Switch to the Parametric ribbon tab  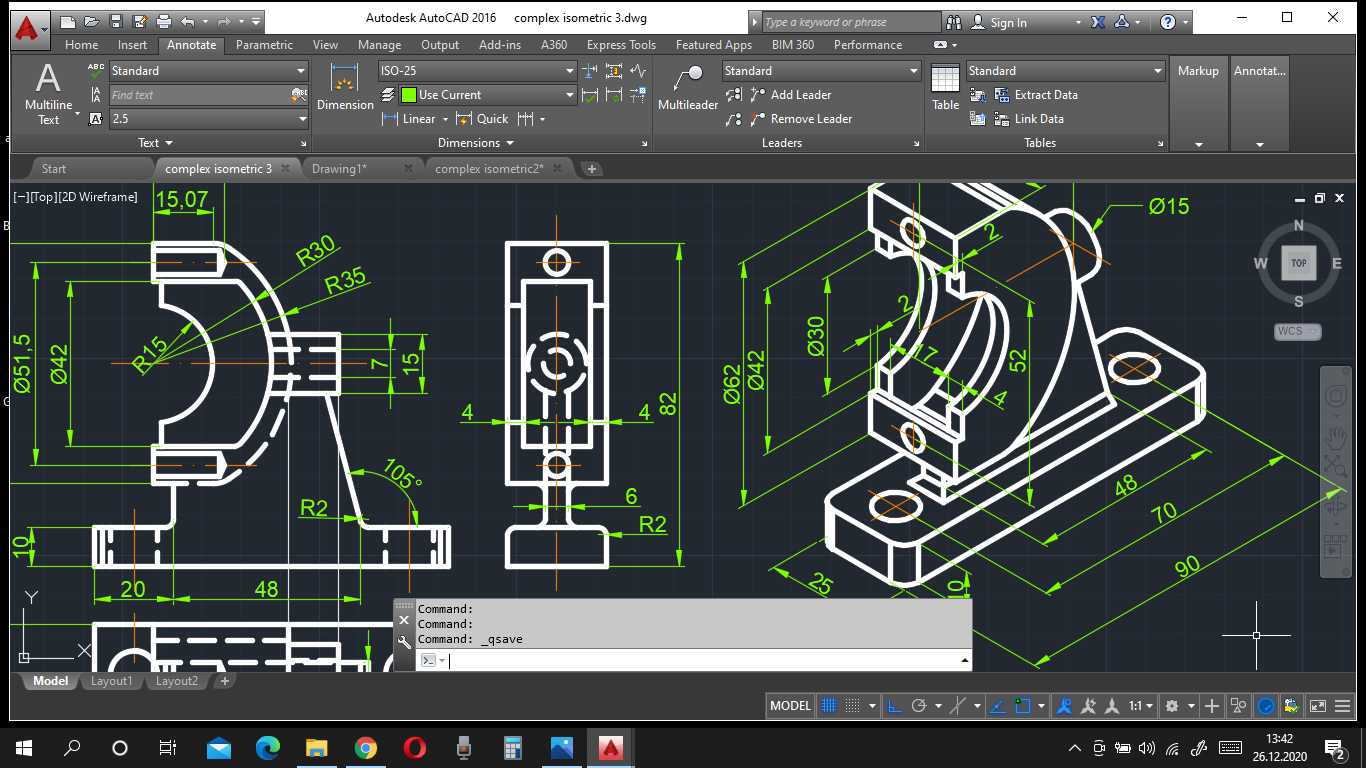pyautogui.click(x=264, y=45)
